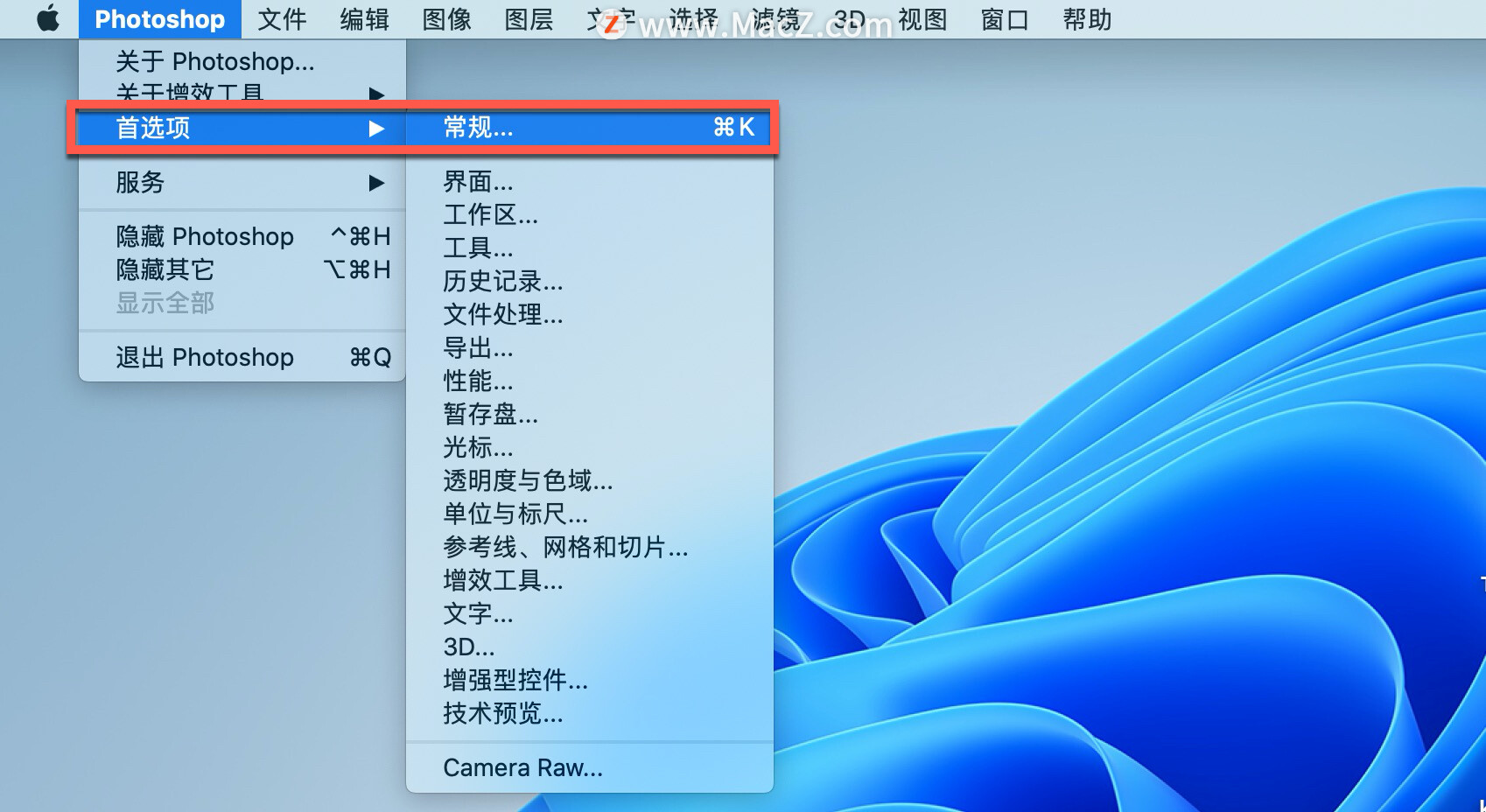Open 文件处理... preferences
This screenshot has height=812, width=1486.
coord(590,315)
